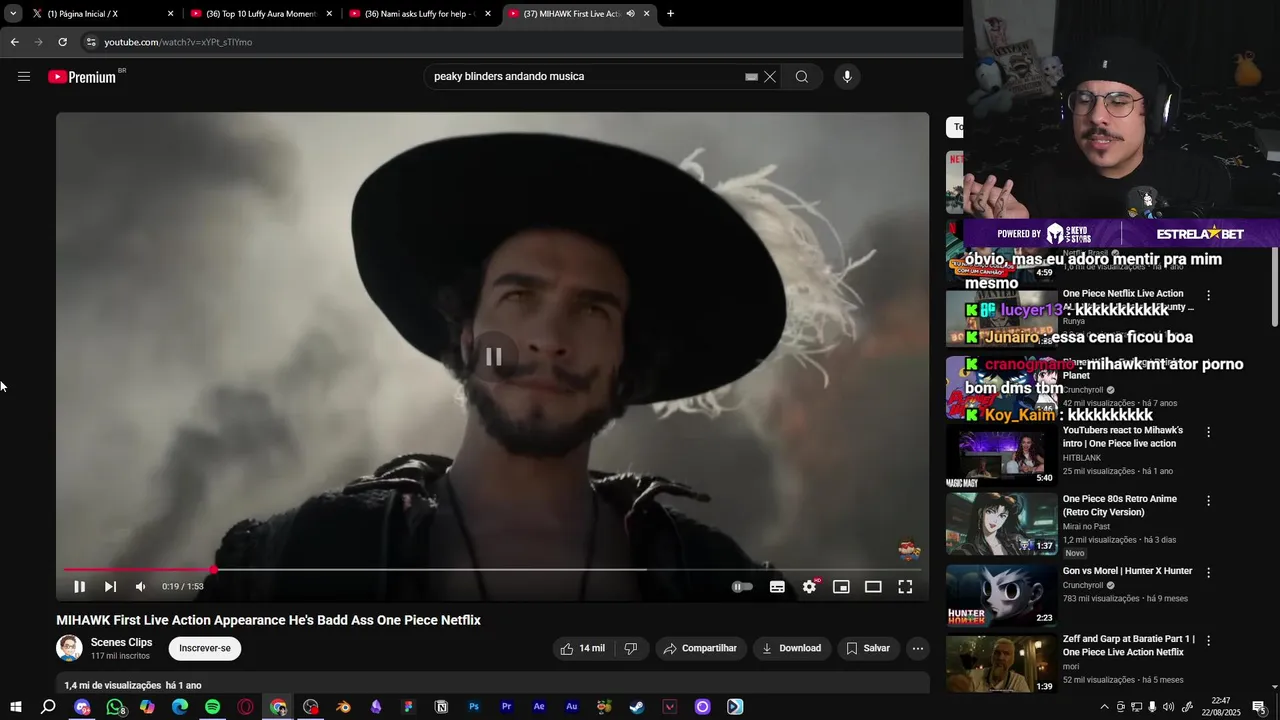The image size is (1280, 720).
Task: Open the on-screen keyboard icon in search box
Action: pyautogui.click(x=752, y=77)
